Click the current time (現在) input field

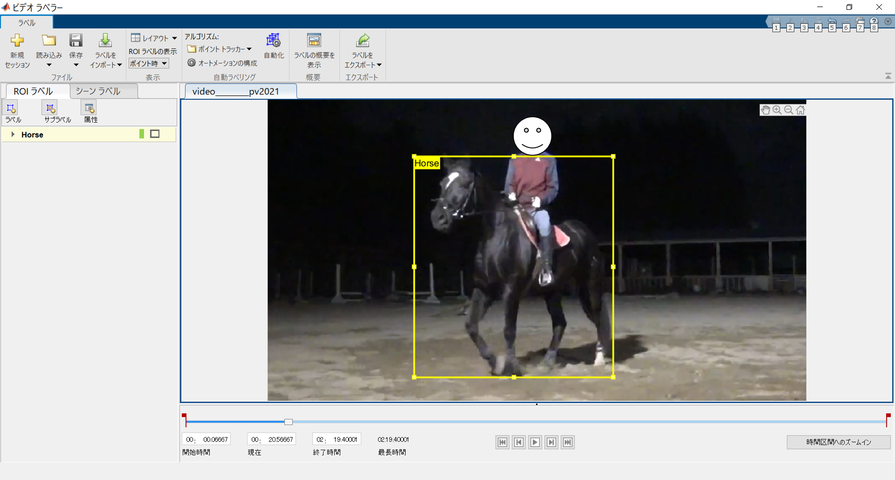273,439
